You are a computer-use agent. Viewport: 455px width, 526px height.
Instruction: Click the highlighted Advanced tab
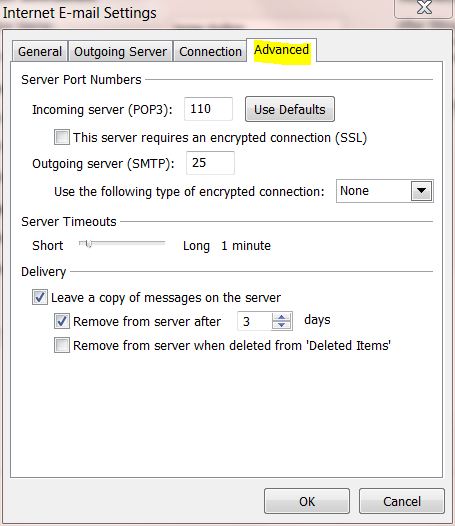tap(282, 50)
